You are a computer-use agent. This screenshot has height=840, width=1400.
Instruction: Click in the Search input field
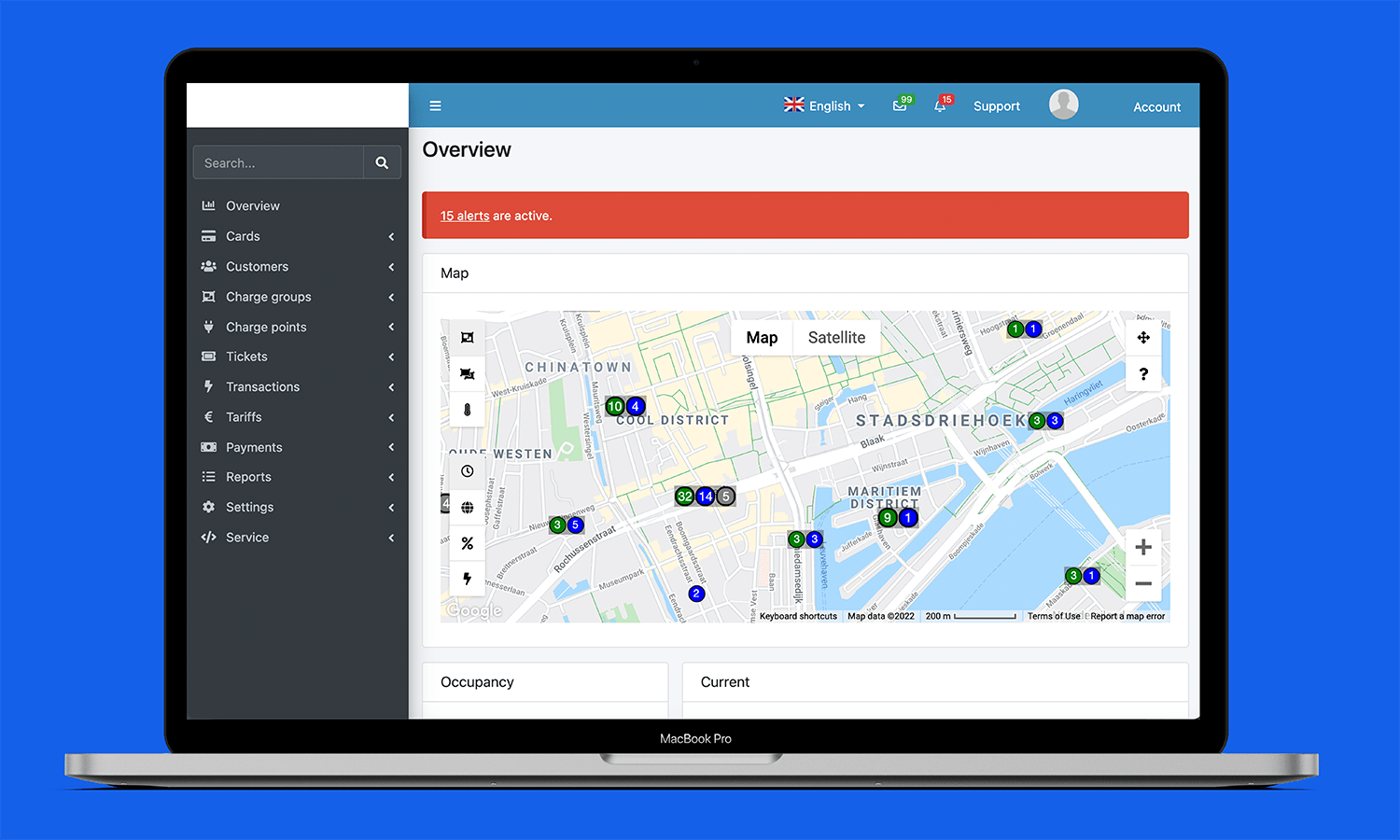[278, 162]
